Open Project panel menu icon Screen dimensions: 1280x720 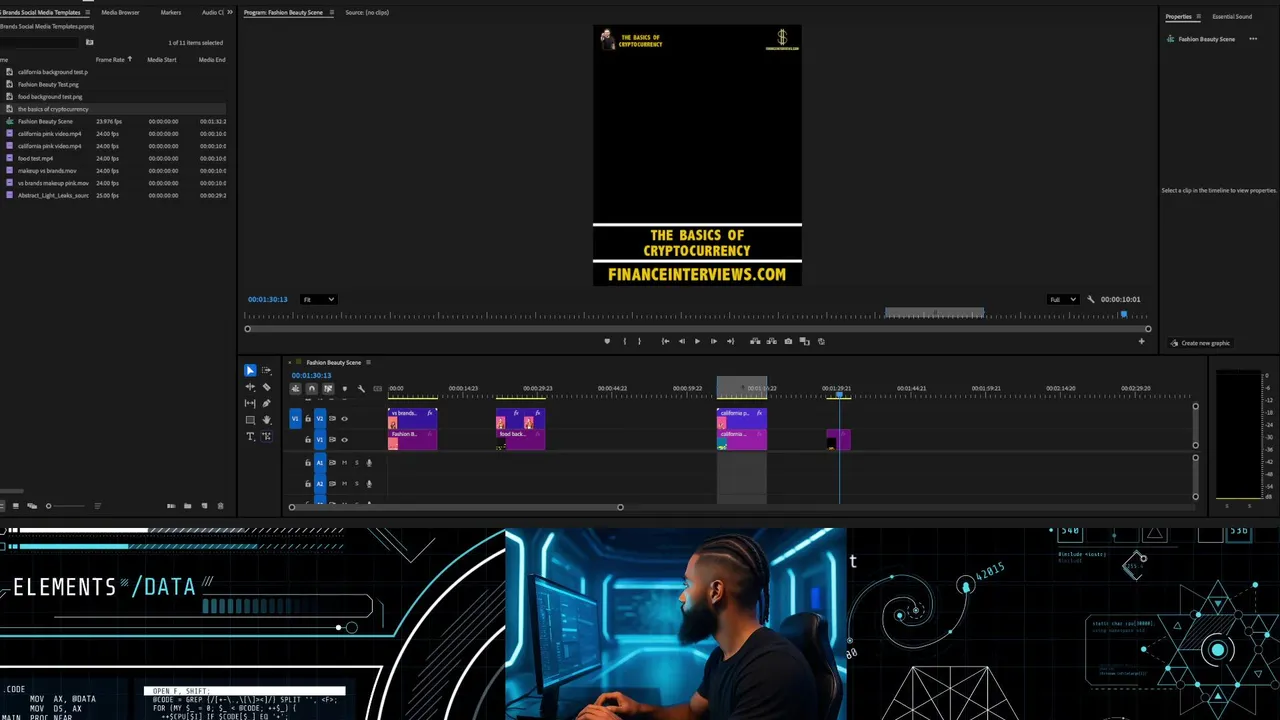click(x=88, y=12)
